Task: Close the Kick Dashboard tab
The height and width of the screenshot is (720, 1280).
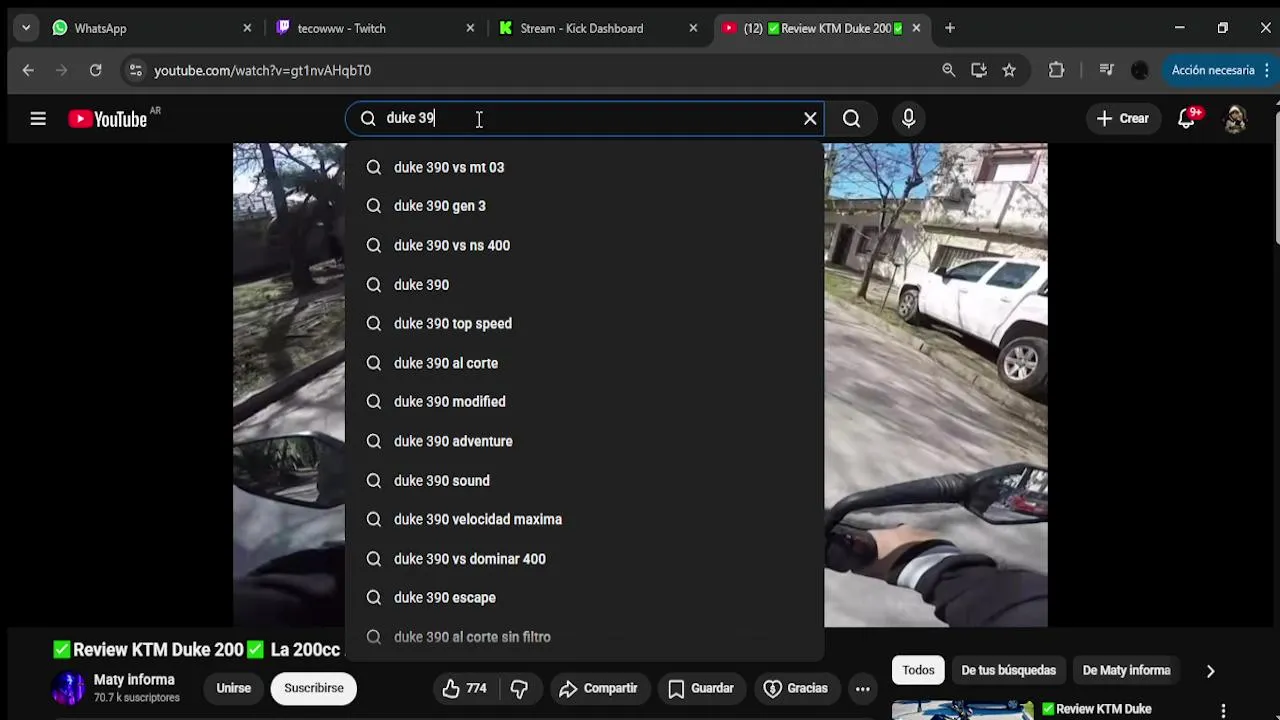Action: (693, 28)
